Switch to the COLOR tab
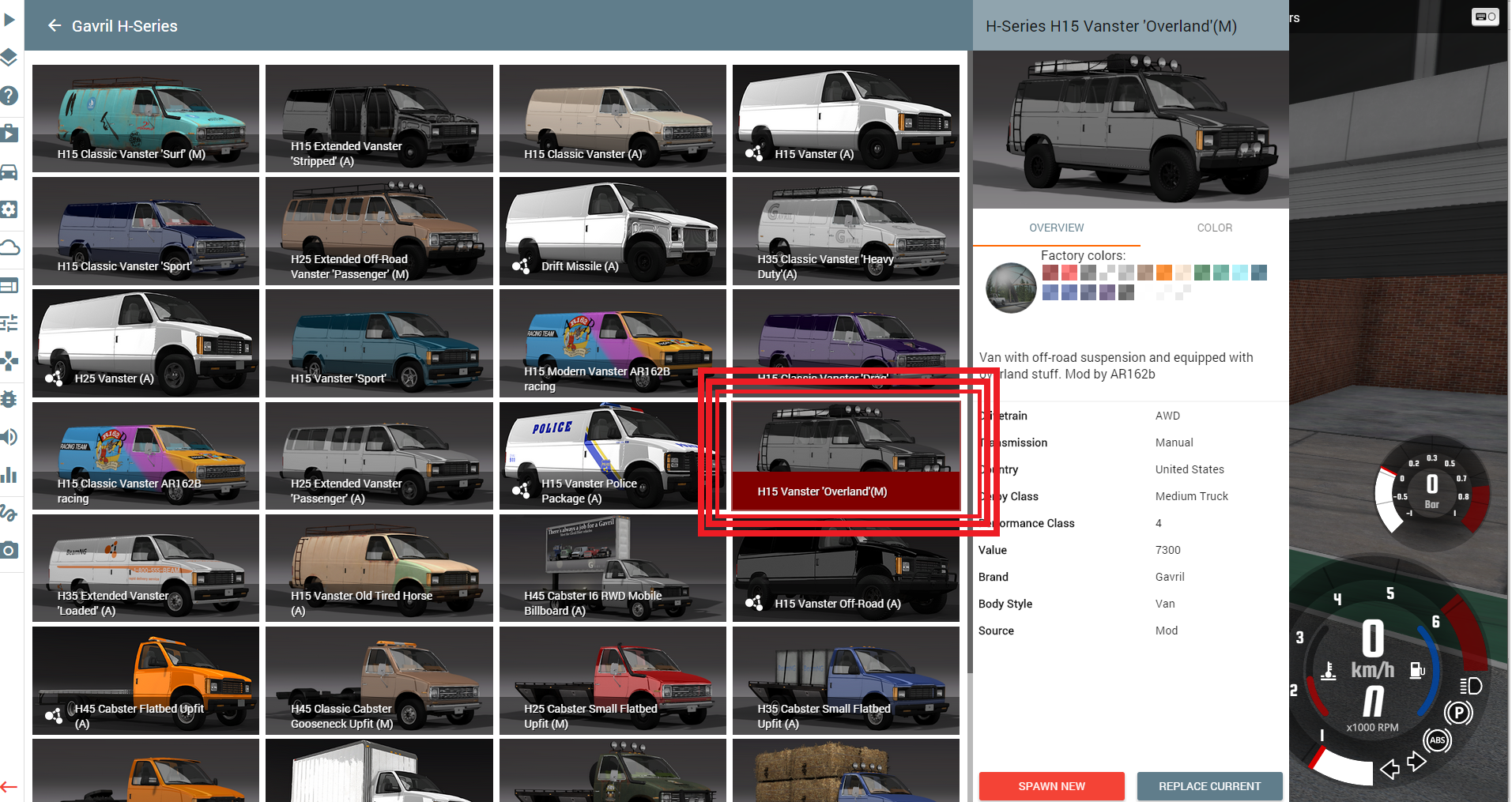The image size is (1512, 802). (1214, 228)
